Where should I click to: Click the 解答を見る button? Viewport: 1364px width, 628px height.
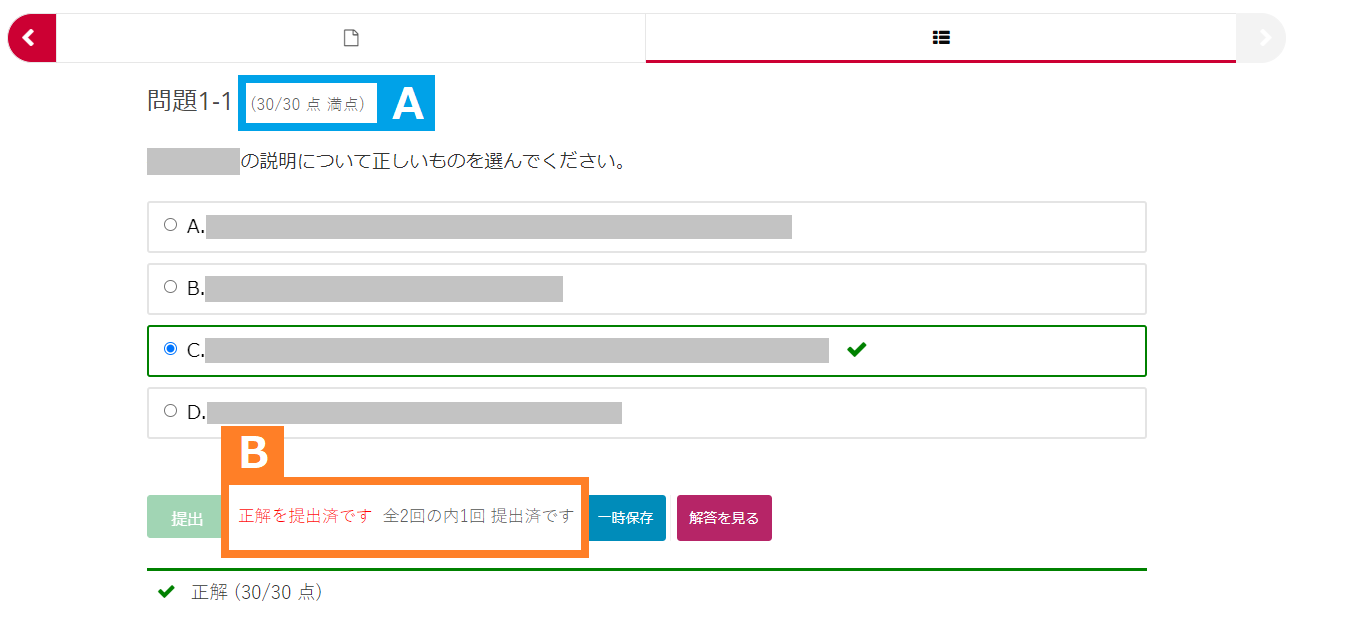pos(723,518)
